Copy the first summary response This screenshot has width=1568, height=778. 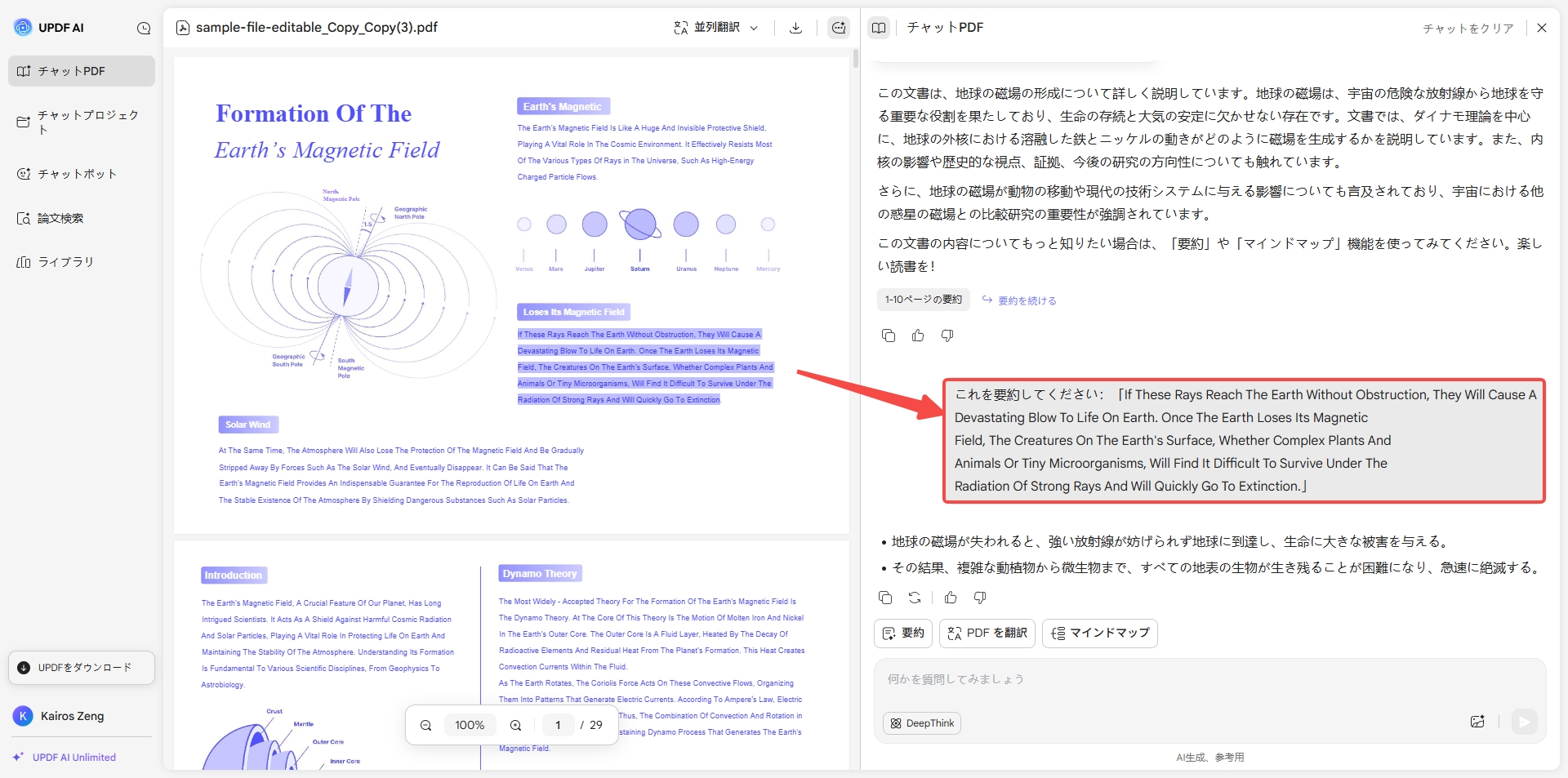point(889,336)
